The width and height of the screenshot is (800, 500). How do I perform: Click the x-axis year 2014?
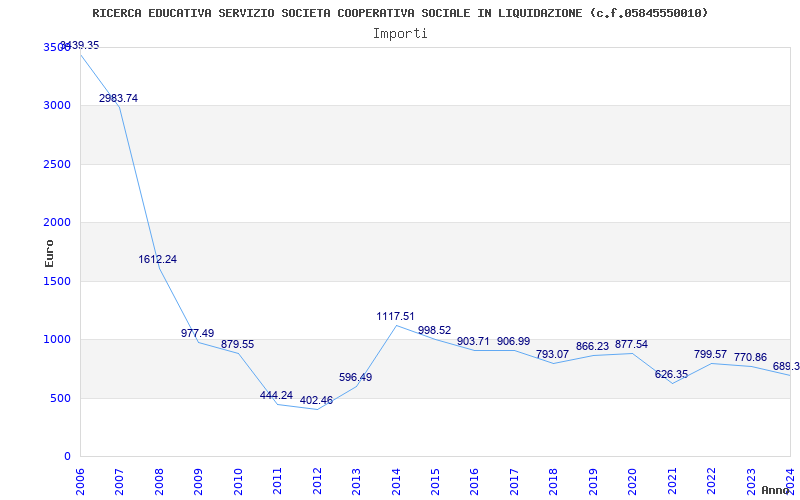tap(396, 481)
